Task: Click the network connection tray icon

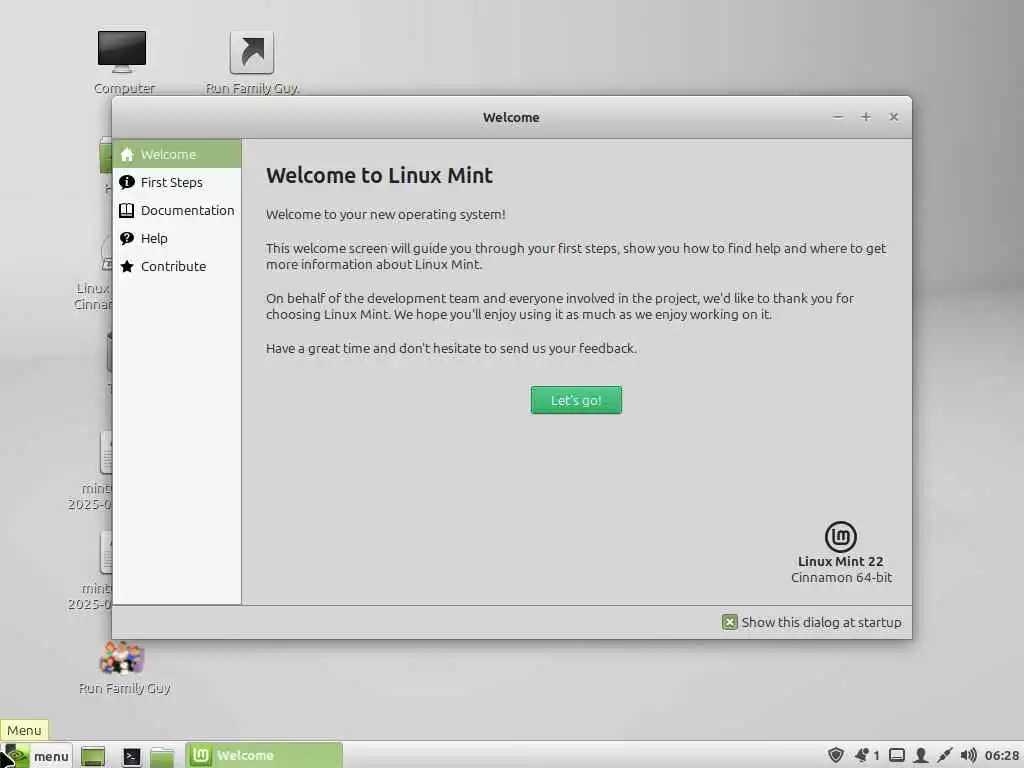Action: point(944,756)
